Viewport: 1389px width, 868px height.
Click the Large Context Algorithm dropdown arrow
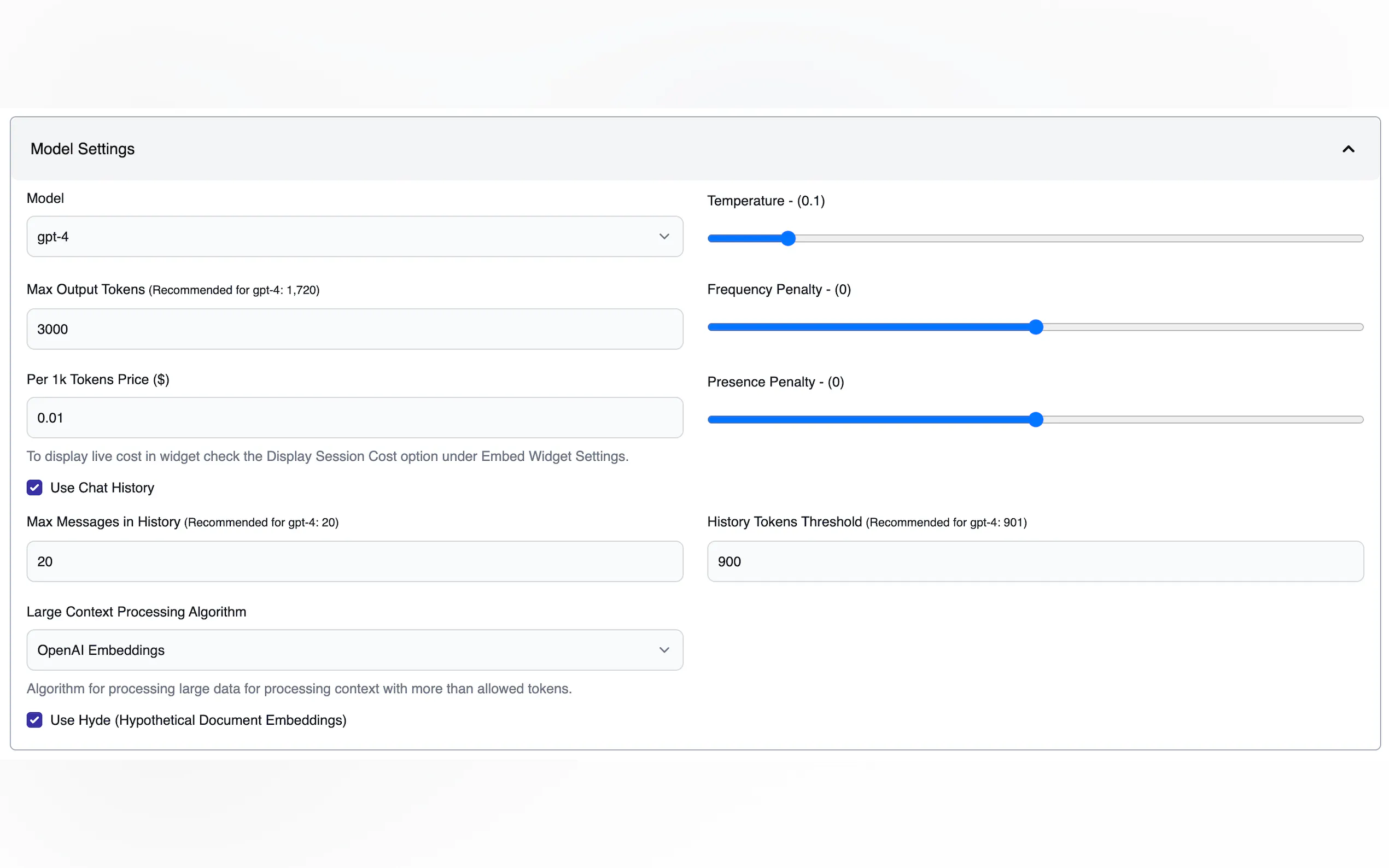pyautogui.click(x=664, y=650)
